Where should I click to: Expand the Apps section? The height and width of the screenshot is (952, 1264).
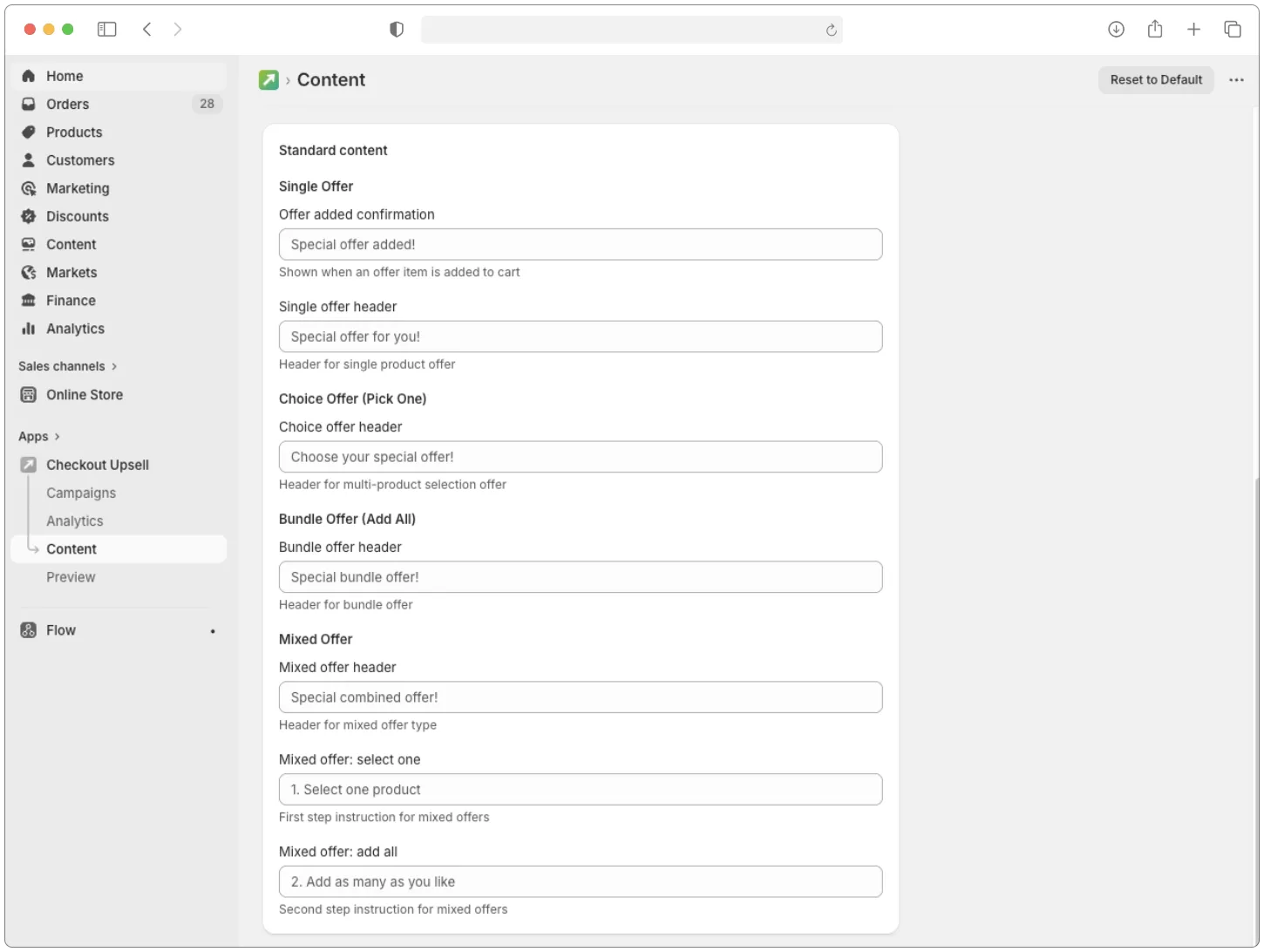(x=55, y=436)
